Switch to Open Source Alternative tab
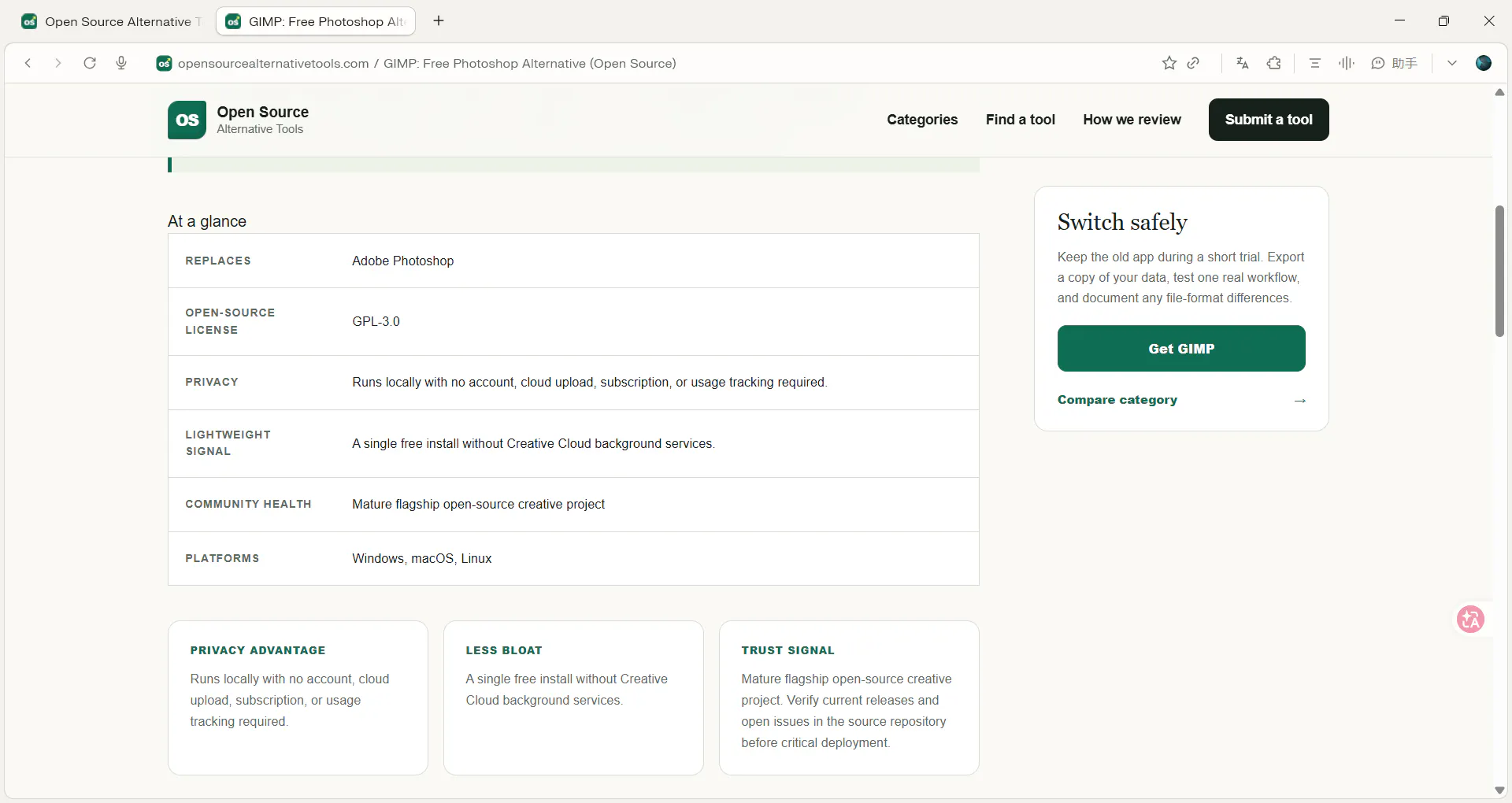Viewport: 1512px width, 803px height. coord(112,21)
